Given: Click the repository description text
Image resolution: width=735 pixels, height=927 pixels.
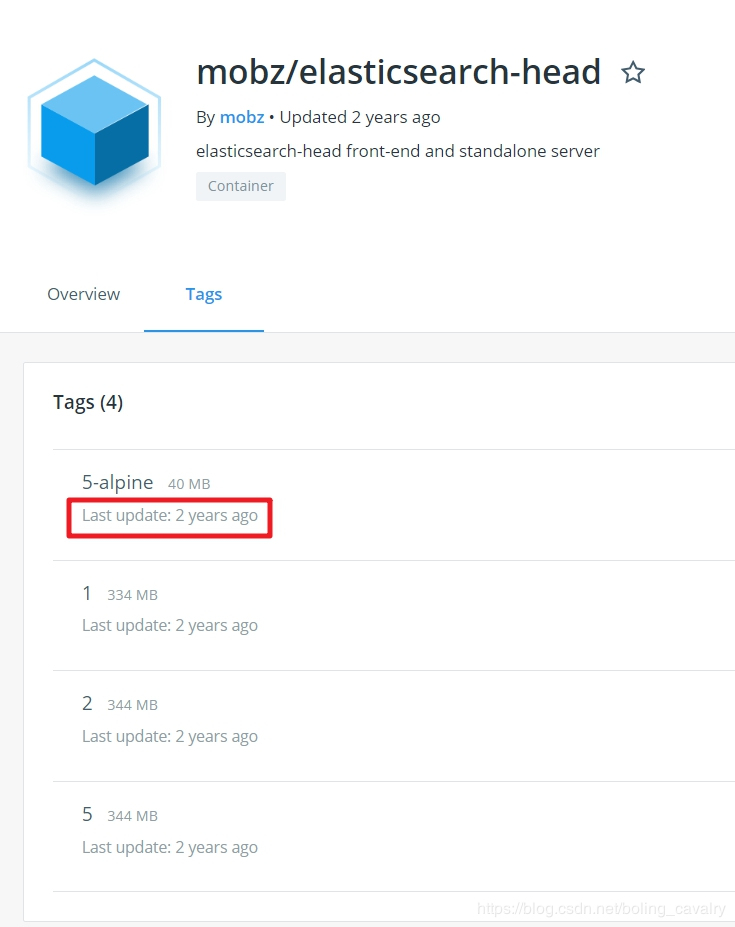Looking at the screenshot, I should (398, 151).
